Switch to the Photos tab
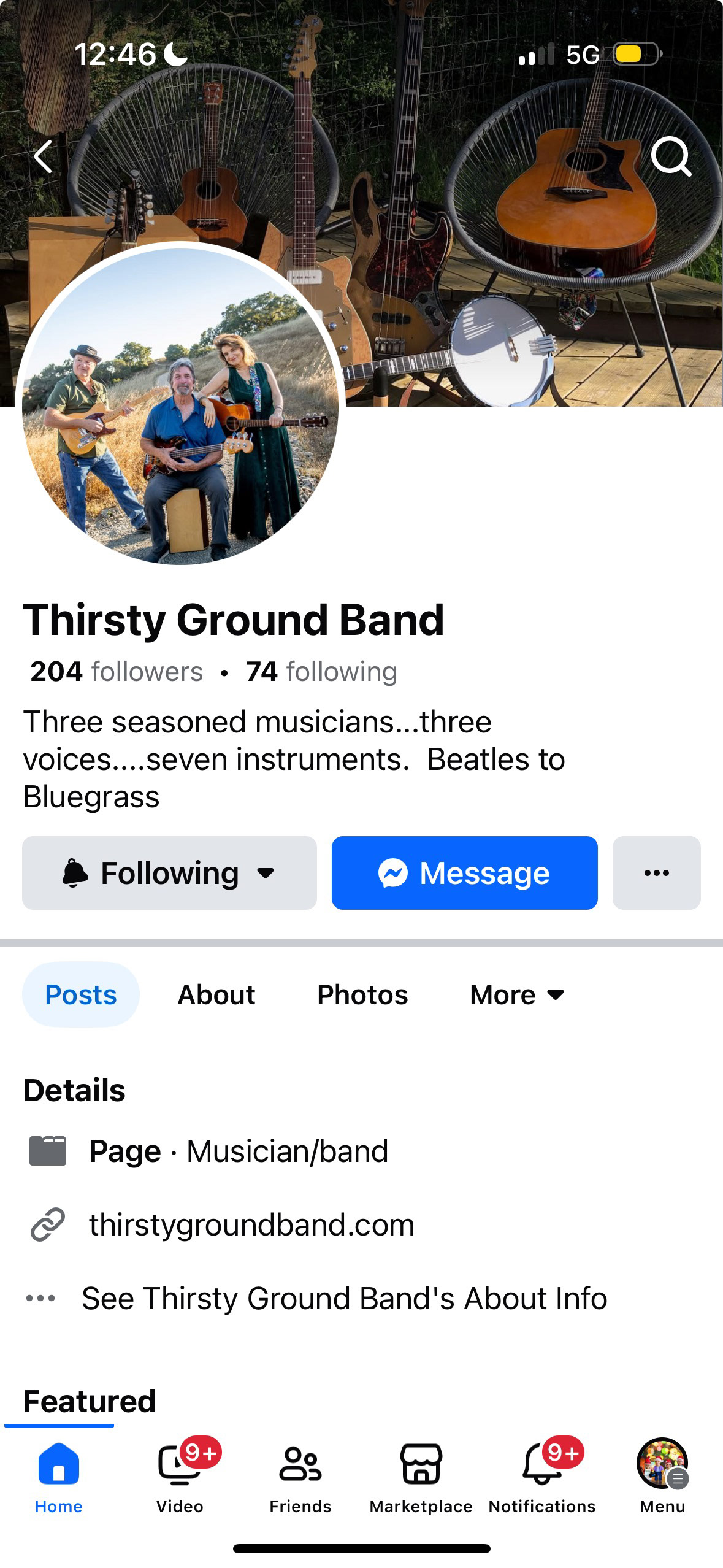 pos(362,994)
